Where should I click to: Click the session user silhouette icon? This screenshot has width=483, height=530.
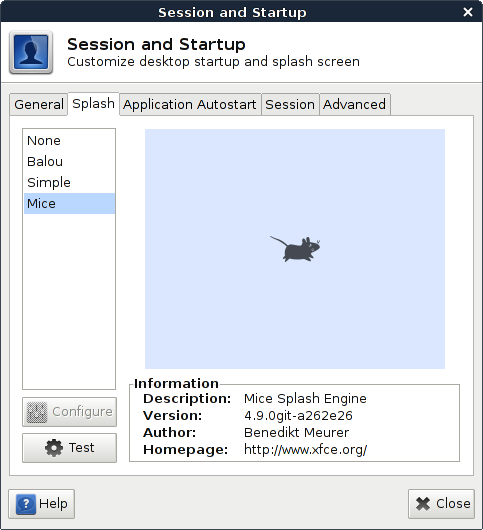[x=31, y=52]
